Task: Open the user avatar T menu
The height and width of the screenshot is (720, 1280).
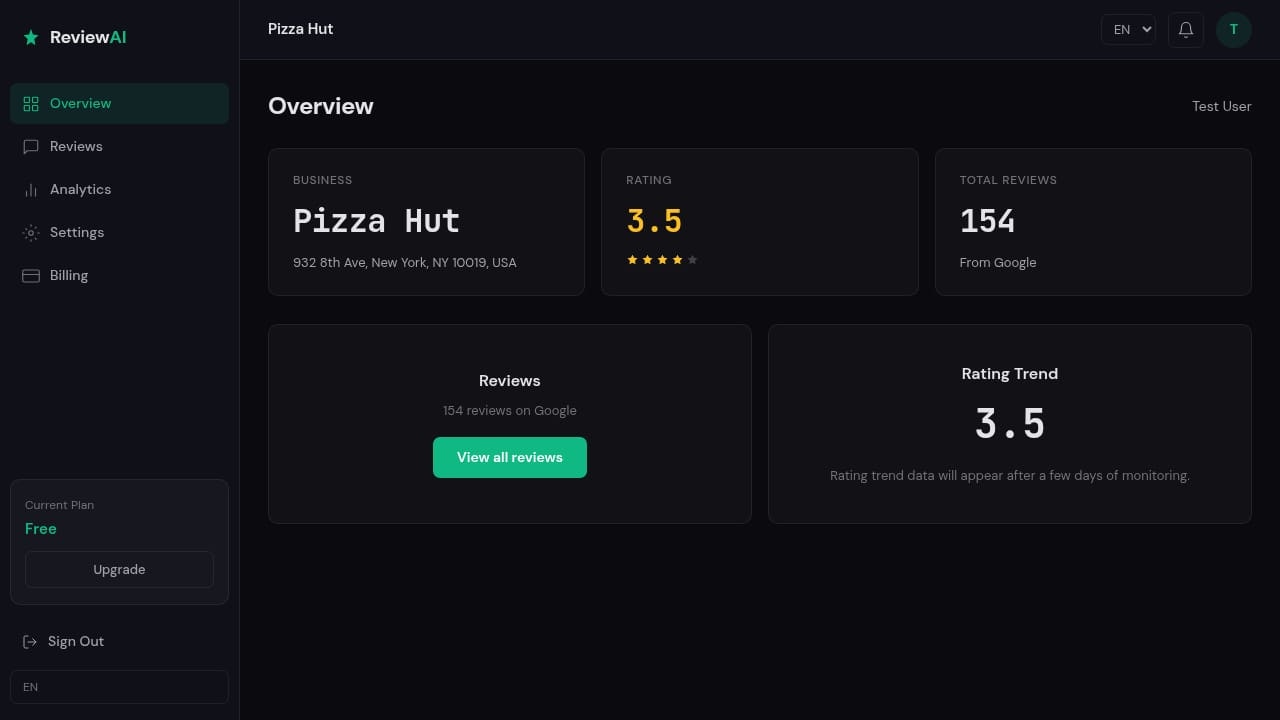Action: pos(1234,30)
